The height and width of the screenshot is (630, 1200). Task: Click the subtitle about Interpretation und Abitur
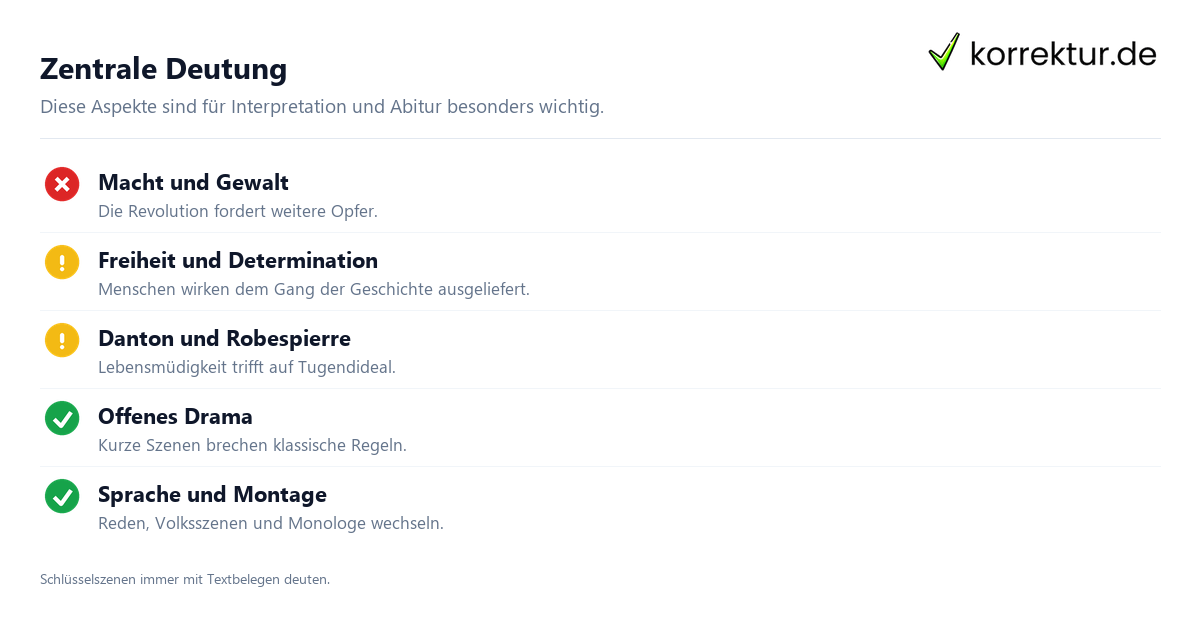point(322,106)
